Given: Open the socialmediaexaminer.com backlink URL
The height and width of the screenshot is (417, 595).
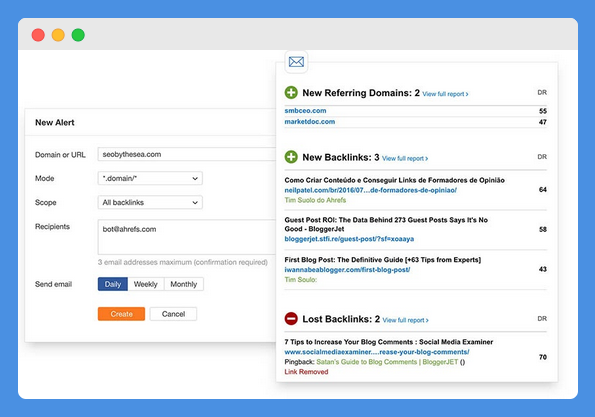Looking at the screenshot, I should click(377, 352).
